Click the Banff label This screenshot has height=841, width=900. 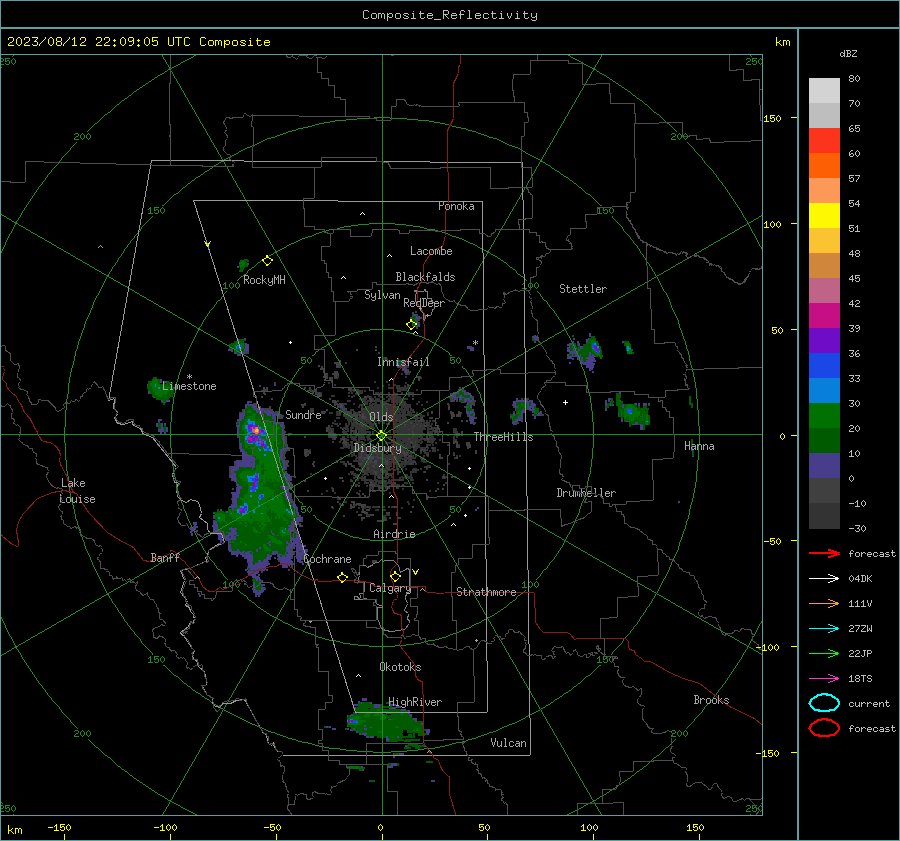[x=165, y=557]
